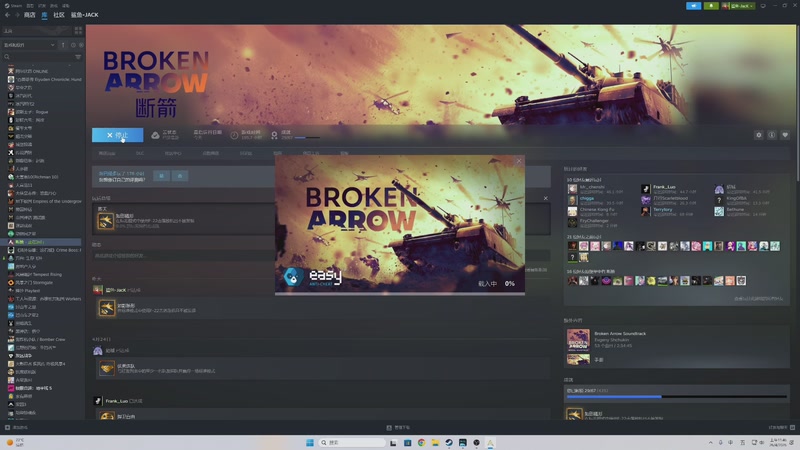Open the green notifications bell
800x450 pixels.
(x=711, y=6)
